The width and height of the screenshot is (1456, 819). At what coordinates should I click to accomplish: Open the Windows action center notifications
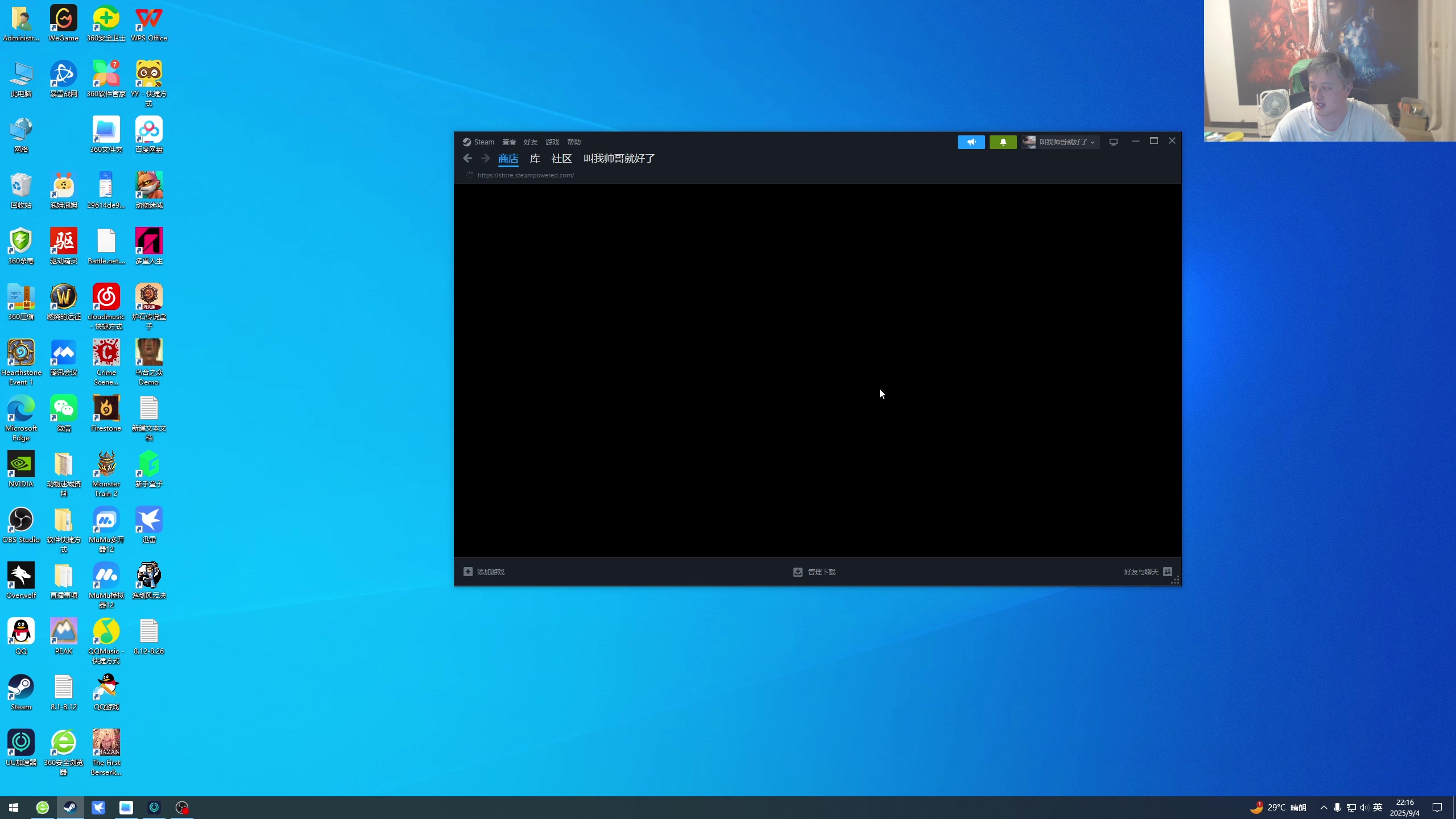pyautogui.click(x=1437, y=808)
